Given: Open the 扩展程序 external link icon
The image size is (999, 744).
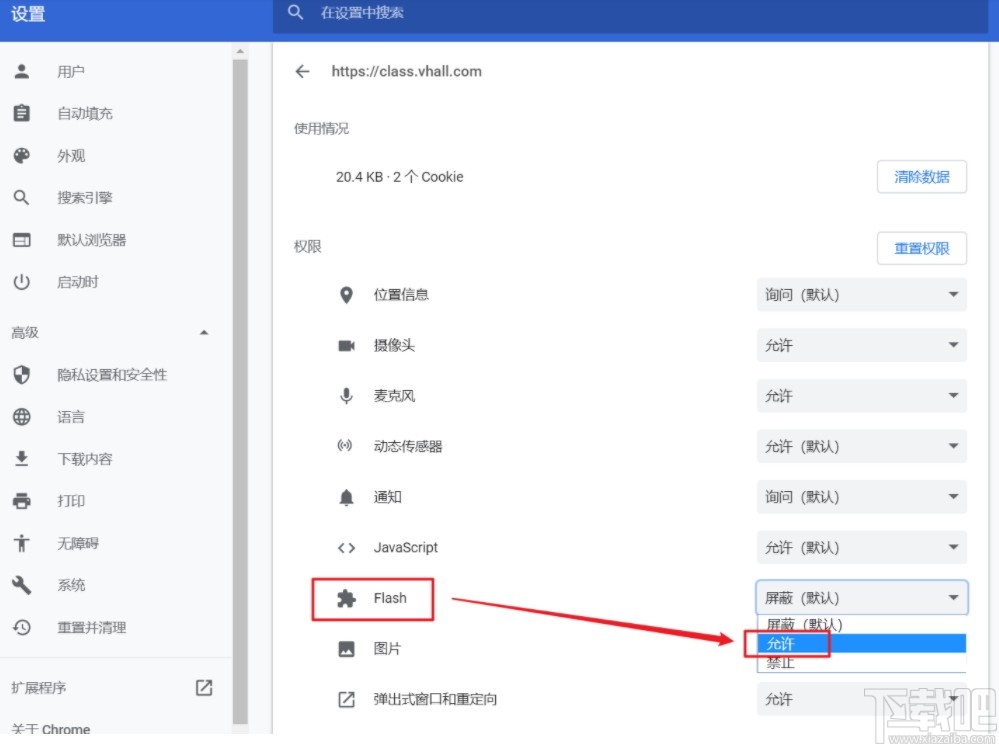Looking at the screenshot, I should 203,687.
